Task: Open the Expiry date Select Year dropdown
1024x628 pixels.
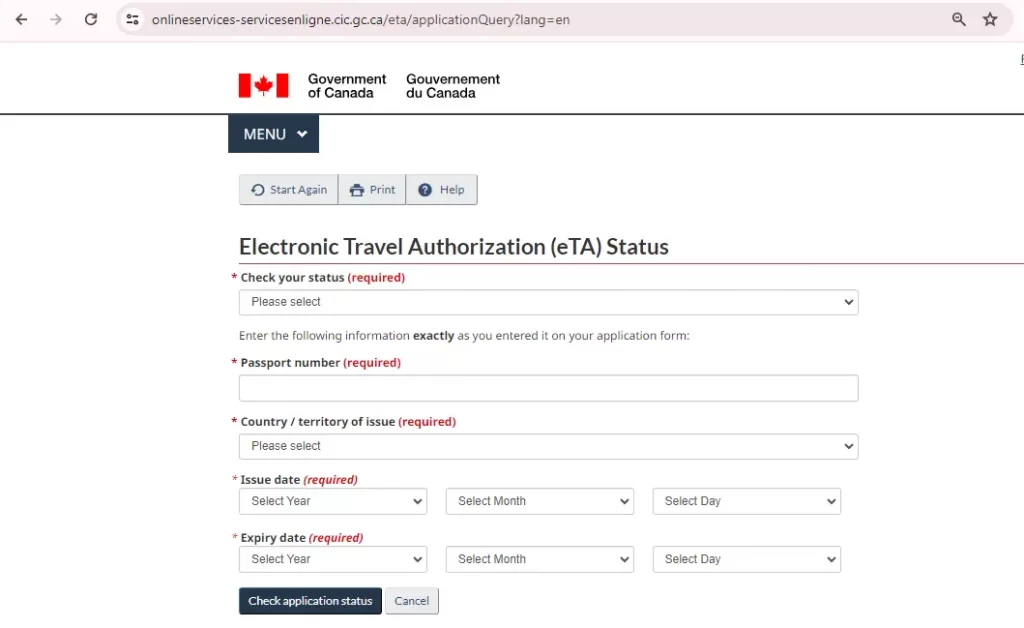Action: point(332,559)
